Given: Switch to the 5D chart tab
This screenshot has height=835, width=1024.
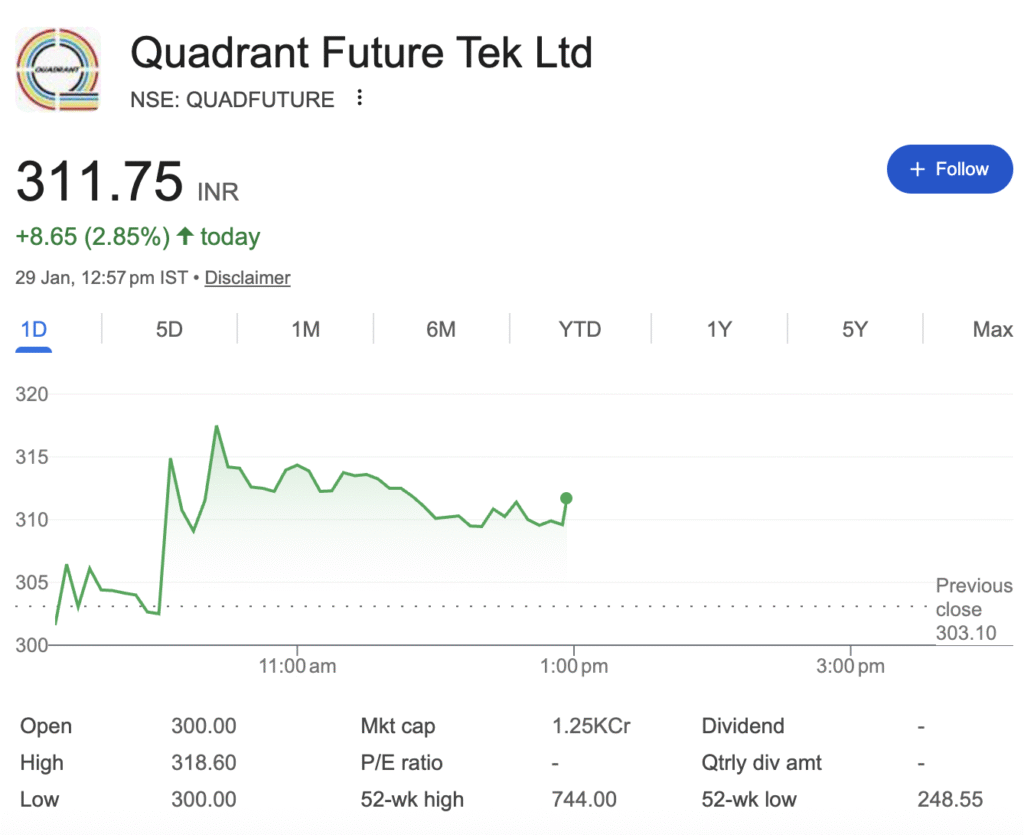Looking at the screenshot, I should click(169, 329).
